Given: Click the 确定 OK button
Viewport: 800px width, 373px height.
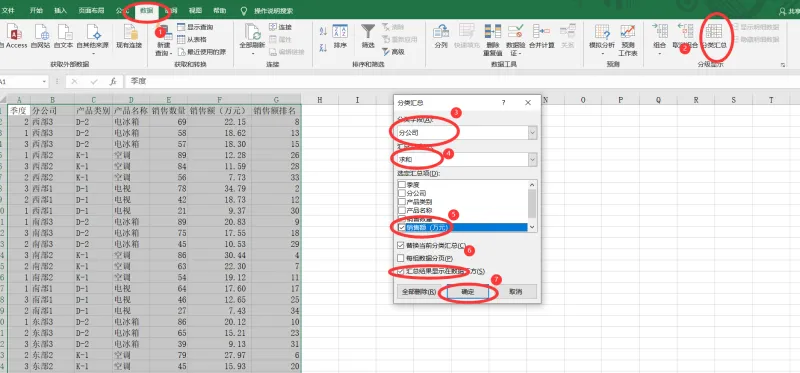Looking at the screenshot, I should pos(467,292).
